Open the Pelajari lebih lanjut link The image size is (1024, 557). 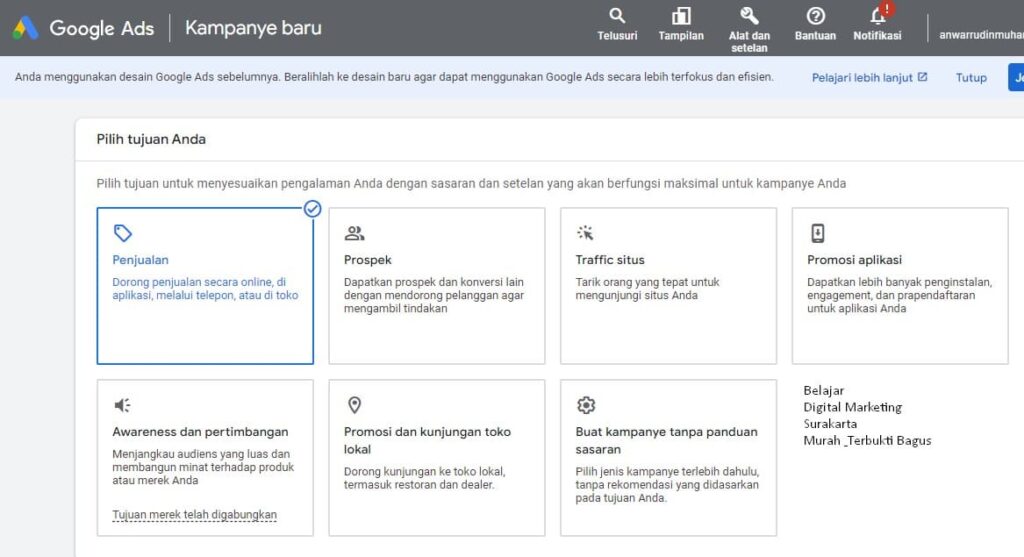862,78
